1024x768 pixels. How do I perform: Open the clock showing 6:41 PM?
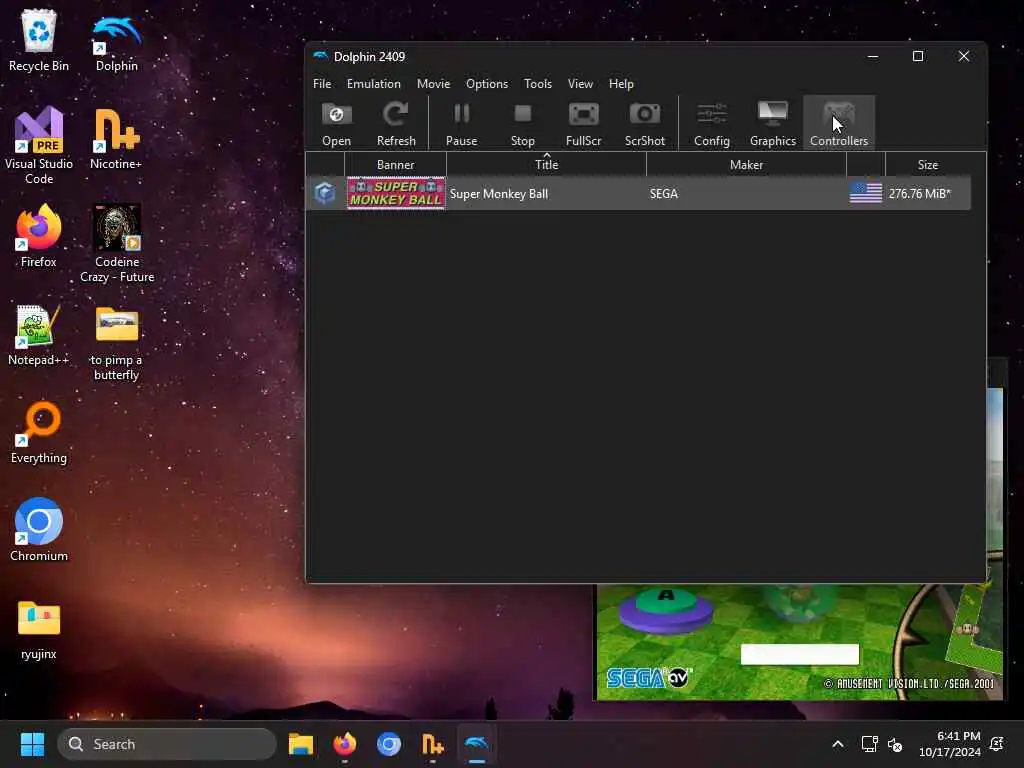coord(950,744)
